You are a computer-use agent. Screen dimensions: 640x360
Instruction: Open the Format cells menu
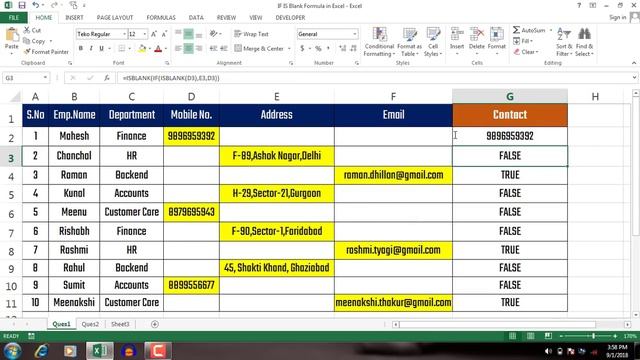click(497, 41)
